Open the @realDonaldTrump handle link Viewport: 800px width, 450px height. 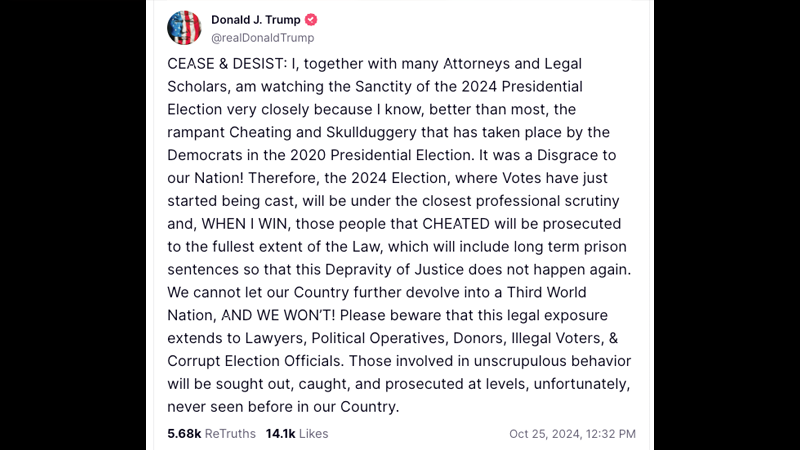[263, 38]
